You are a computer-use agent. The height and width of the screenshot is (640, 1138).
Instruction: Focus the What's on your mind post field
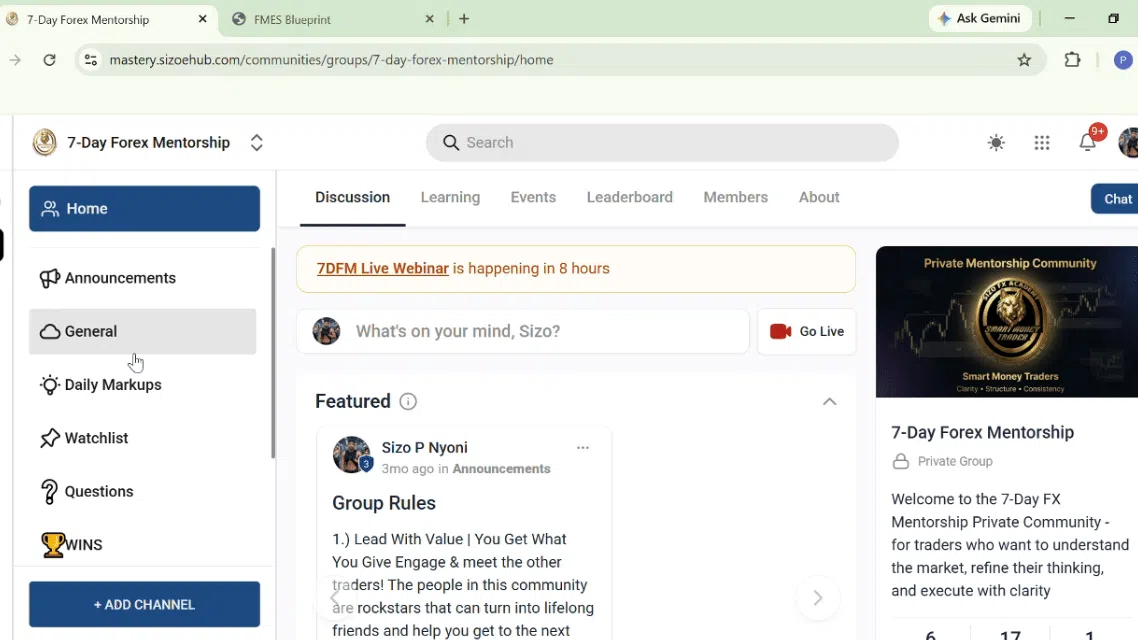pyautogui.click(x=523, y=332)
